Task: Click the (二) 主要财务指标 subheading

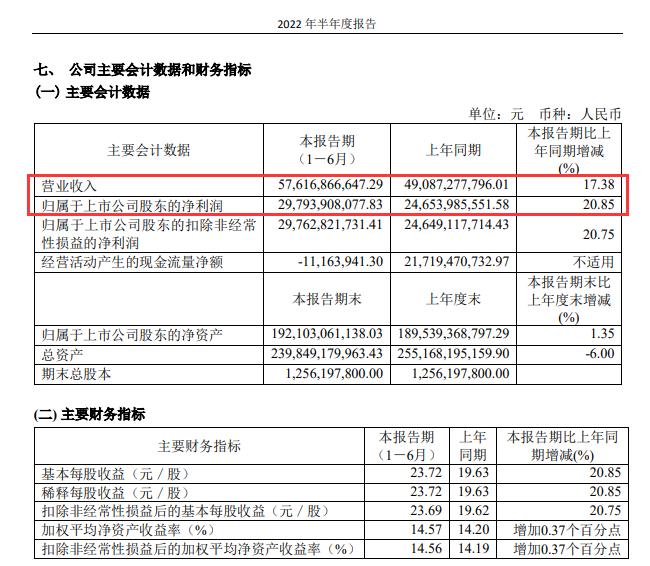Action: (92, 414)
